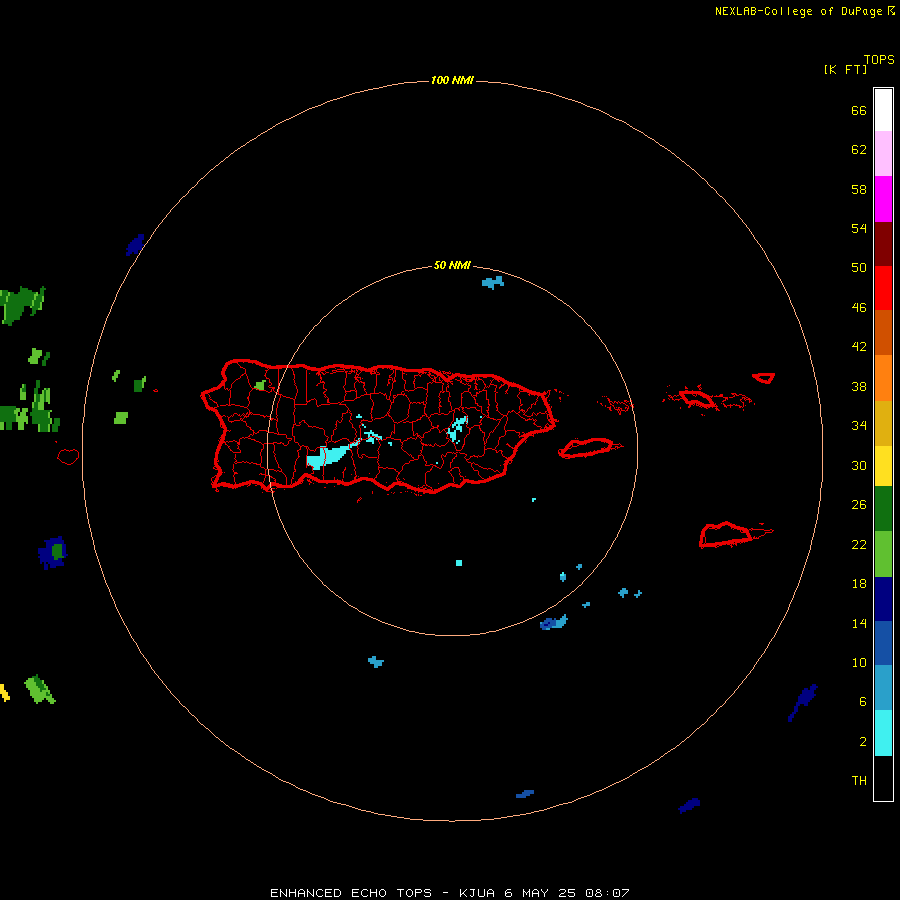The height and width of the screenshot is (900, 900).
Task: Select the light blue legend swatch
Action: point(883,688)
